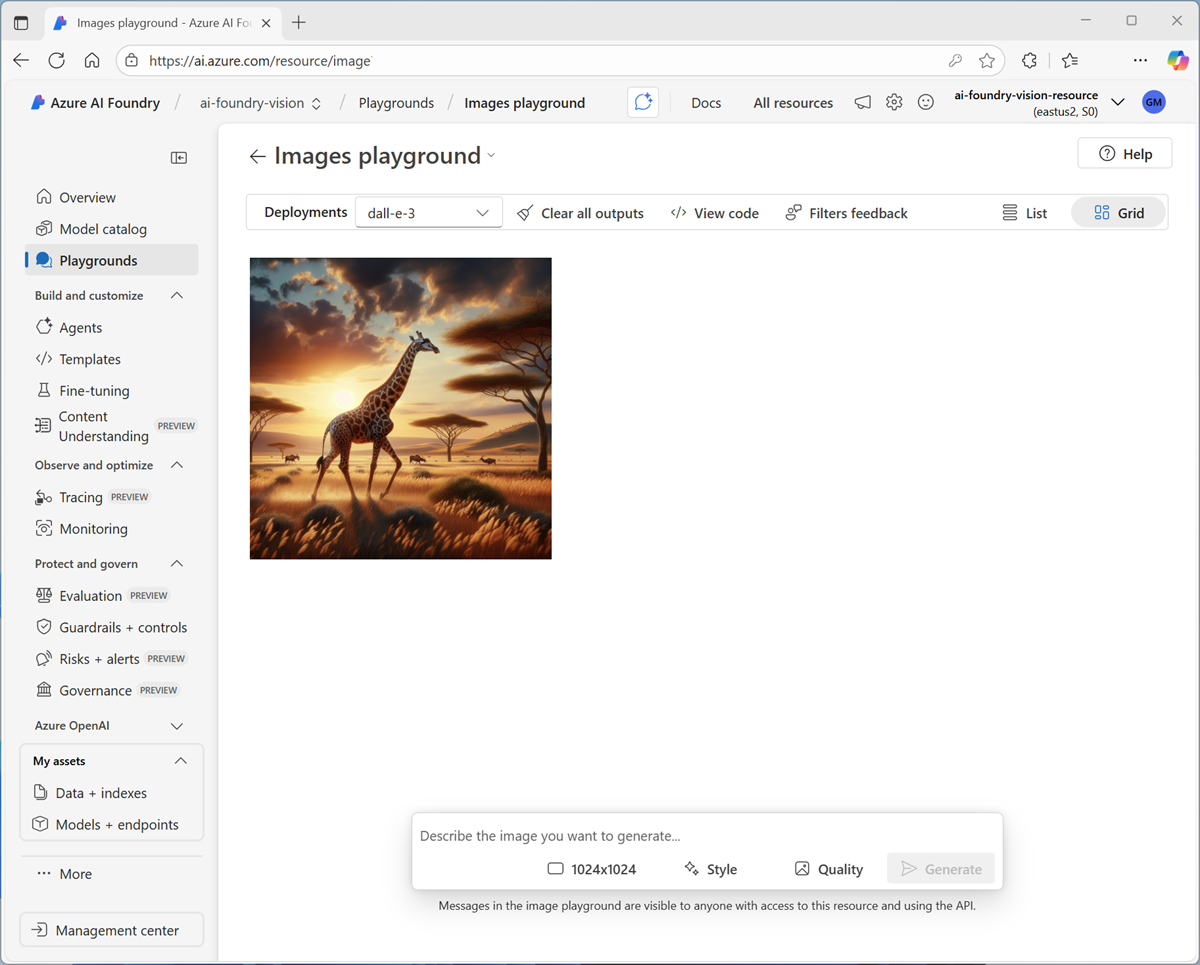Viewport: 1200px width, 965px height.
Task: Click Clear all outputs
Action: click(x=580, y=213)
